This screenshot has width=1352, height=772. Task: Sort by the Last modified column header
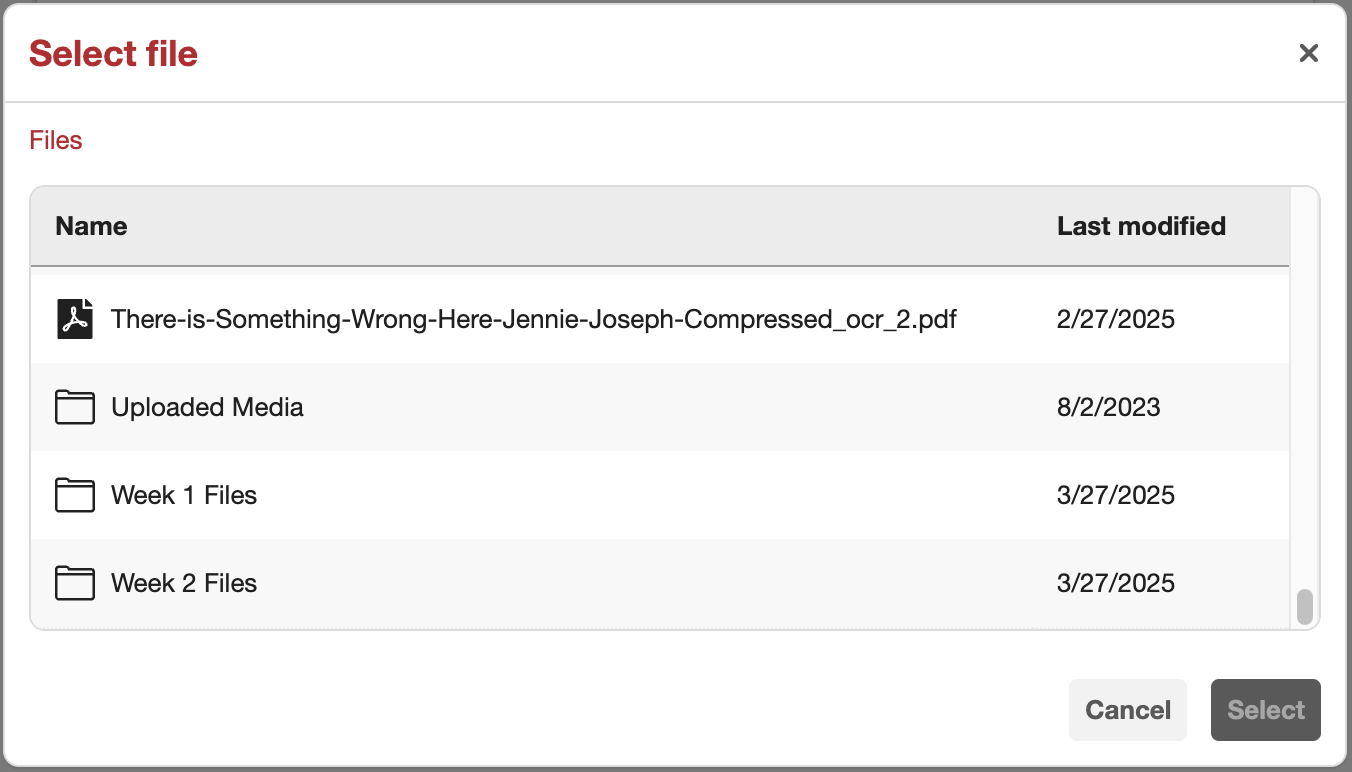click(1141, 226)
